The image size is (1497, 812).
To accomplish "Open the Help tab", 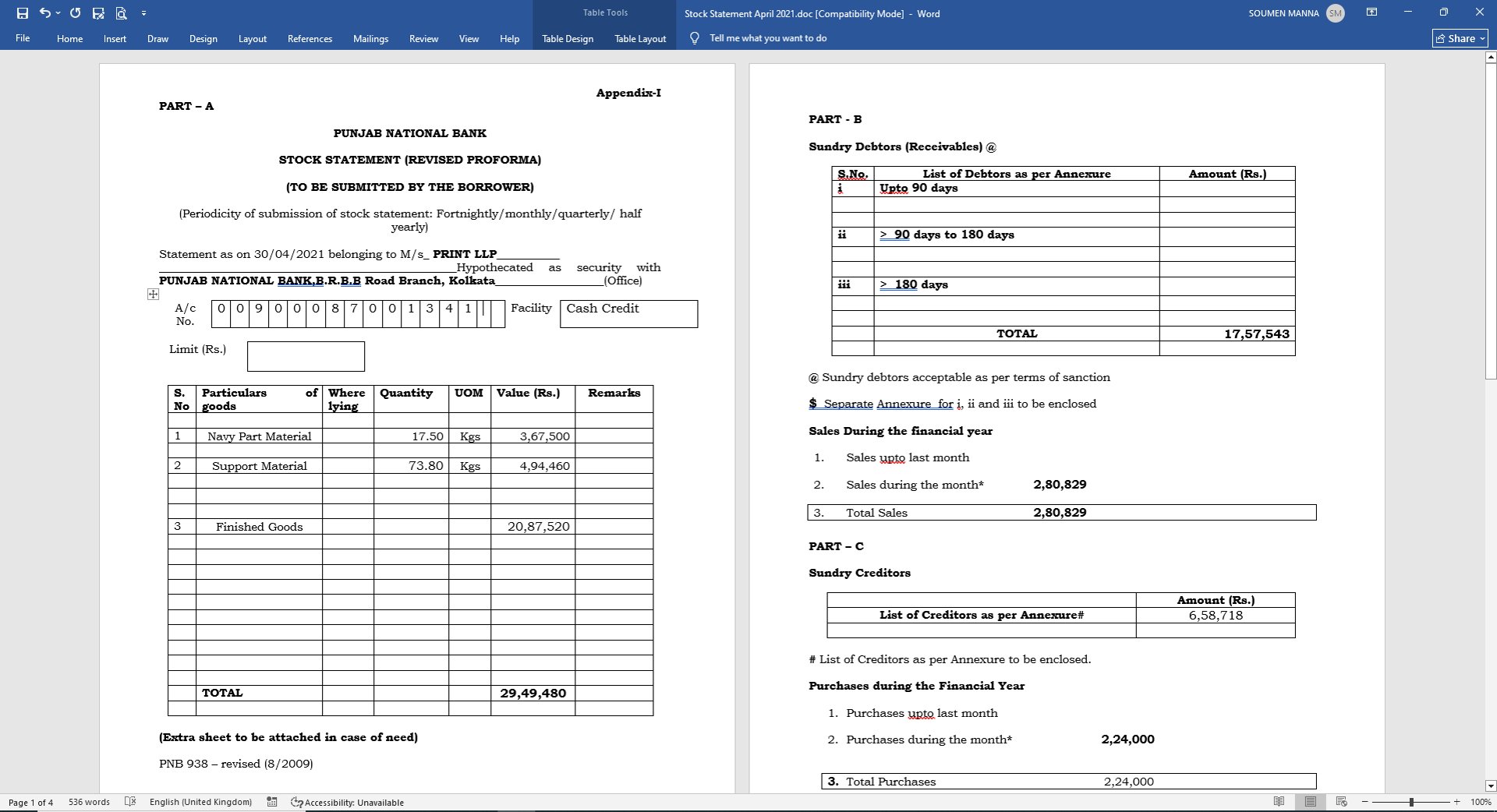I will click(x=509, y=39).
